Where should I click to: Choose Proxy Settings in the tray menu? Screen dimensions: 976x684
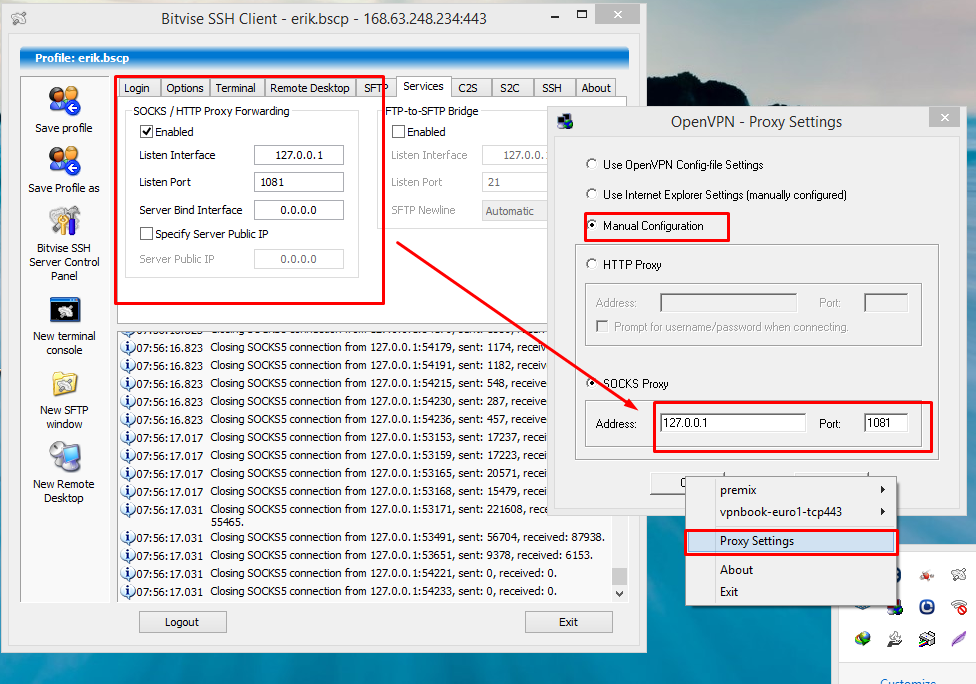pyautogui.click(x=791, y=541)
